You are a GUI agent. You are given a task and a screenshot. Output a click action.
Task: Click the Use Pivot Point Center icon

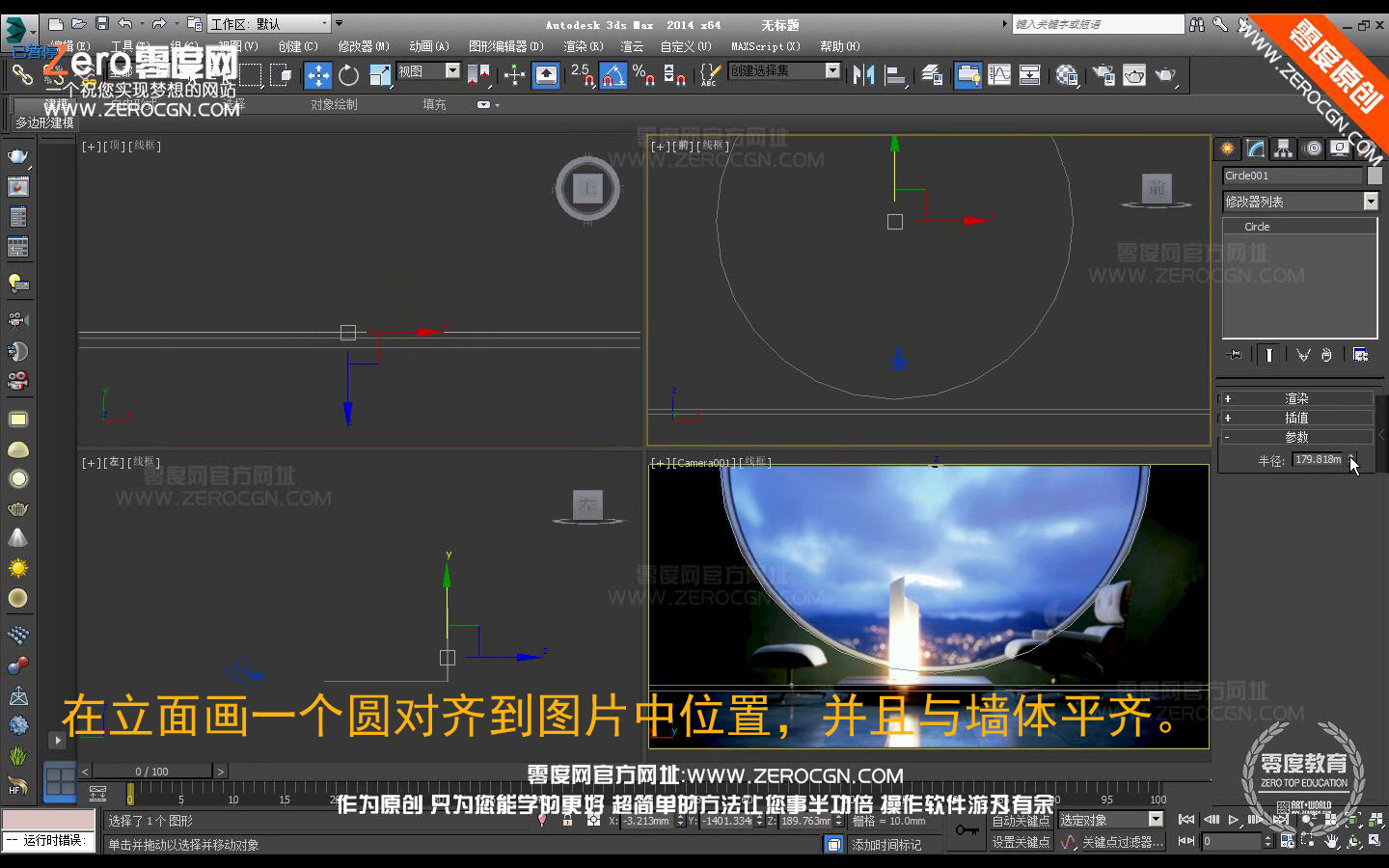(478, 75)
